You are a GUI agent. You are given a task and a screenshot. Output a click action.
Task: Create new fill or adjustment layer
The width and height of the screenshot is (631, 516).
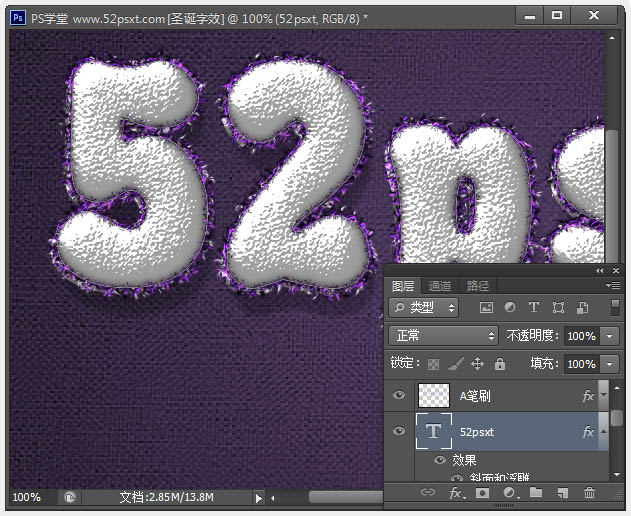tap(510, 493)
